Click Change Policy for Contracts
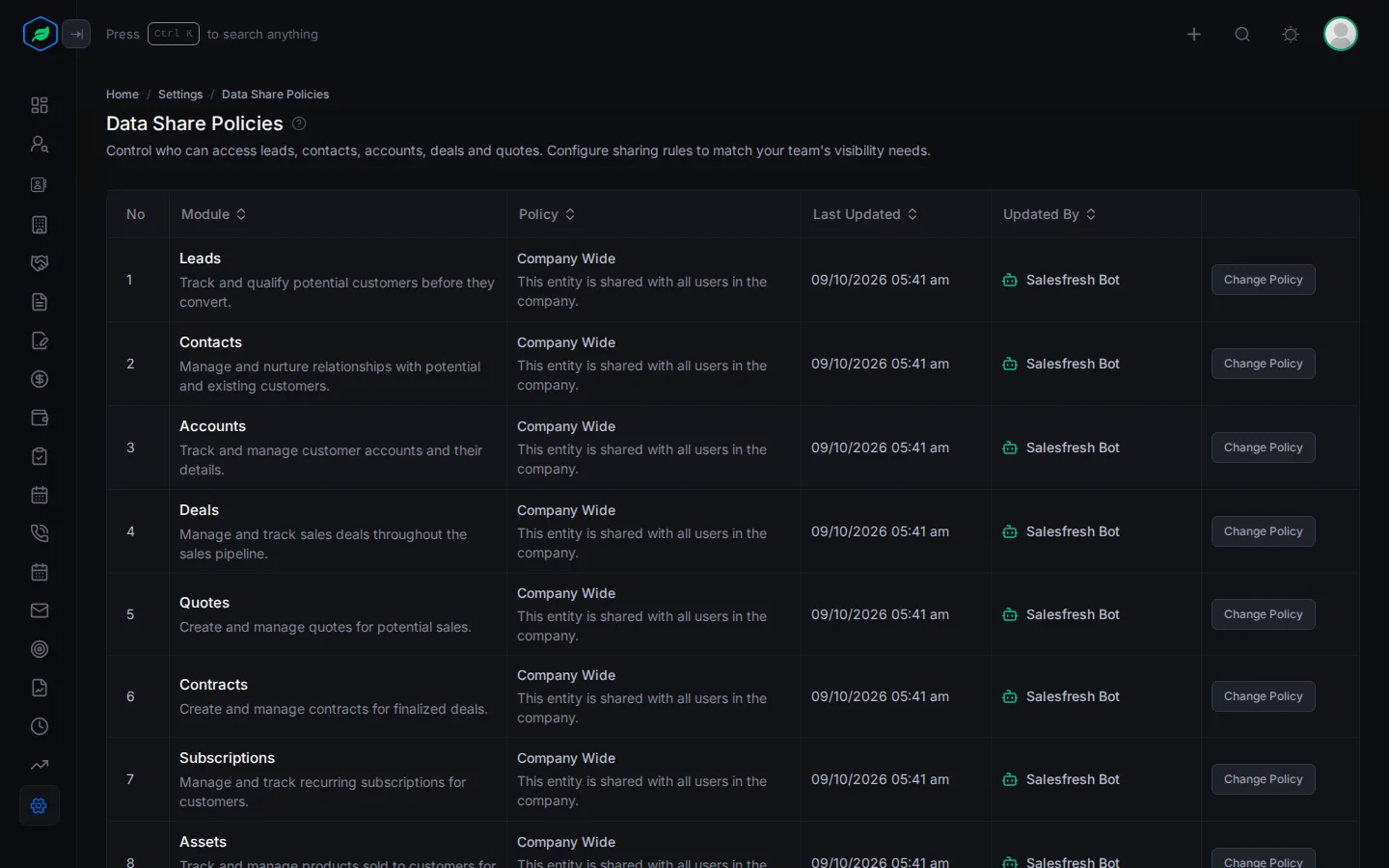Screen dimensions: 1389x868 pos(1264,696)
